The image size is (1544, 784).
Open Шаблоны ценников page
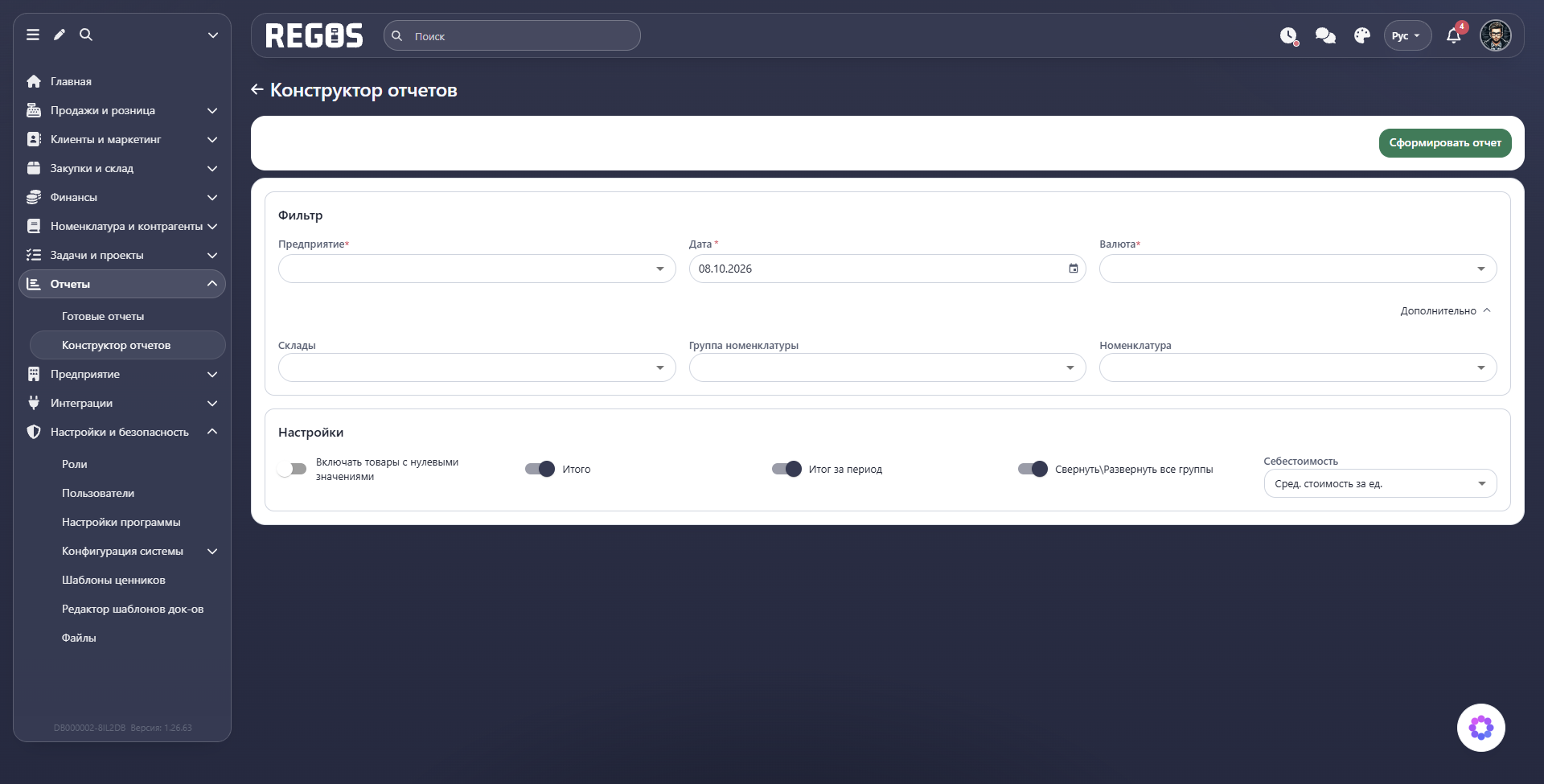point(127,580)
